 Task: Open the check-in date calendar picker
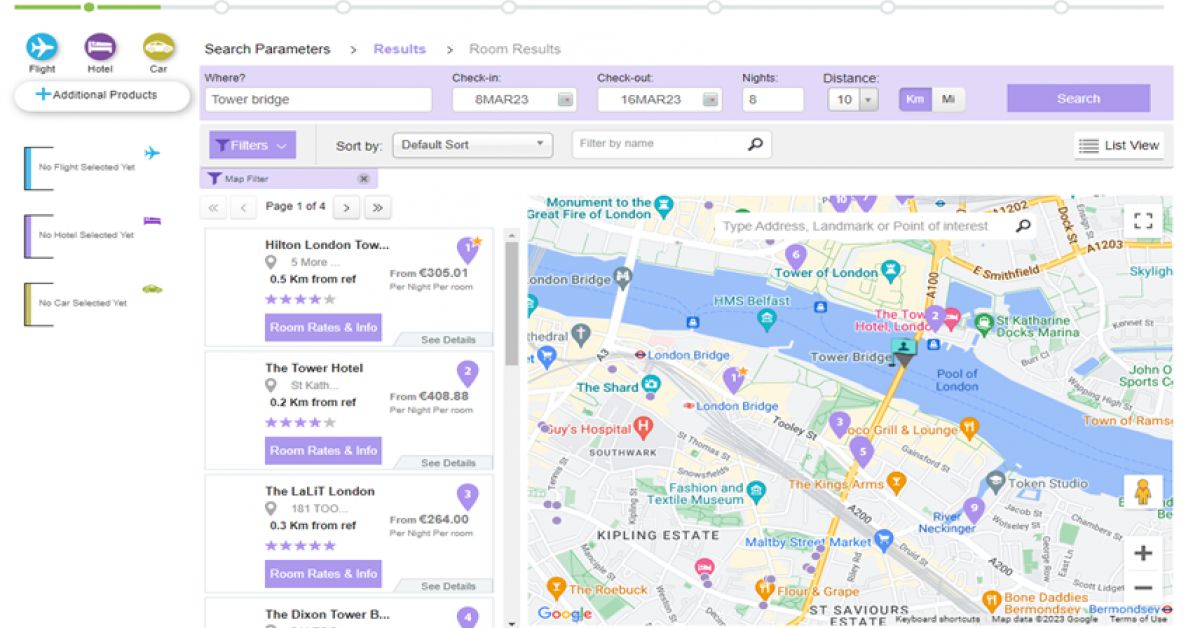pos(565,100)
